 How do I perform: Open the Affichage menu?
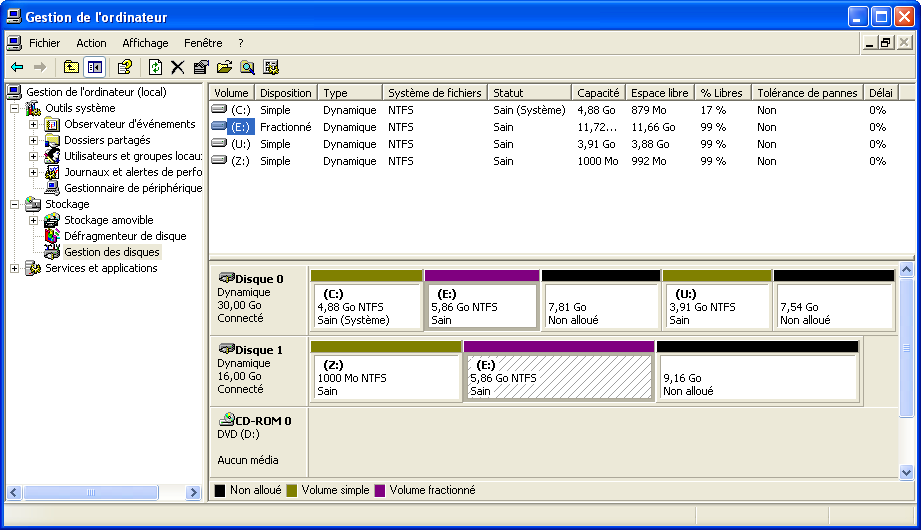pos(145,43)
